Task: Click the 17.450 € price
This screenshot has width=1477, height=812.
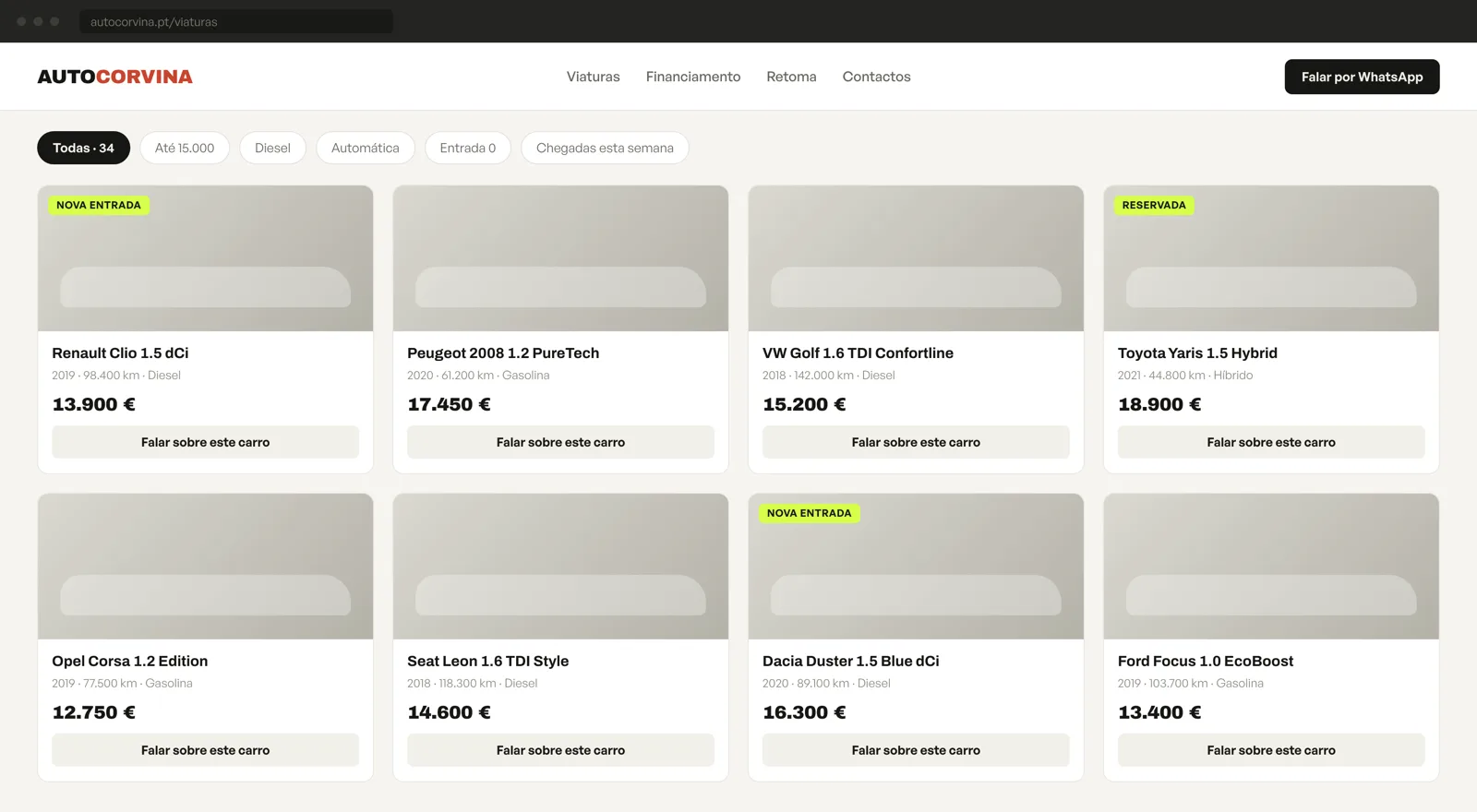Action: pyautogui.click(x=449, y=404)
